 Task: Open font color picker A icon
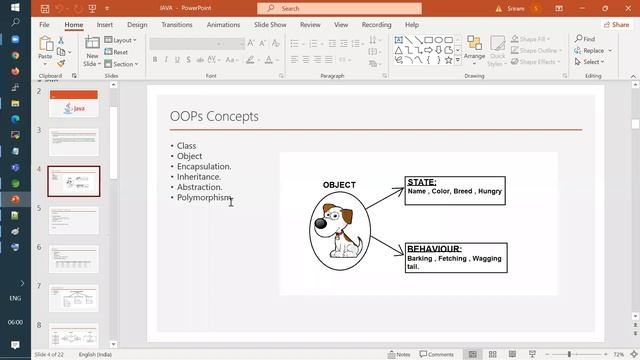(x=269, y=60)
